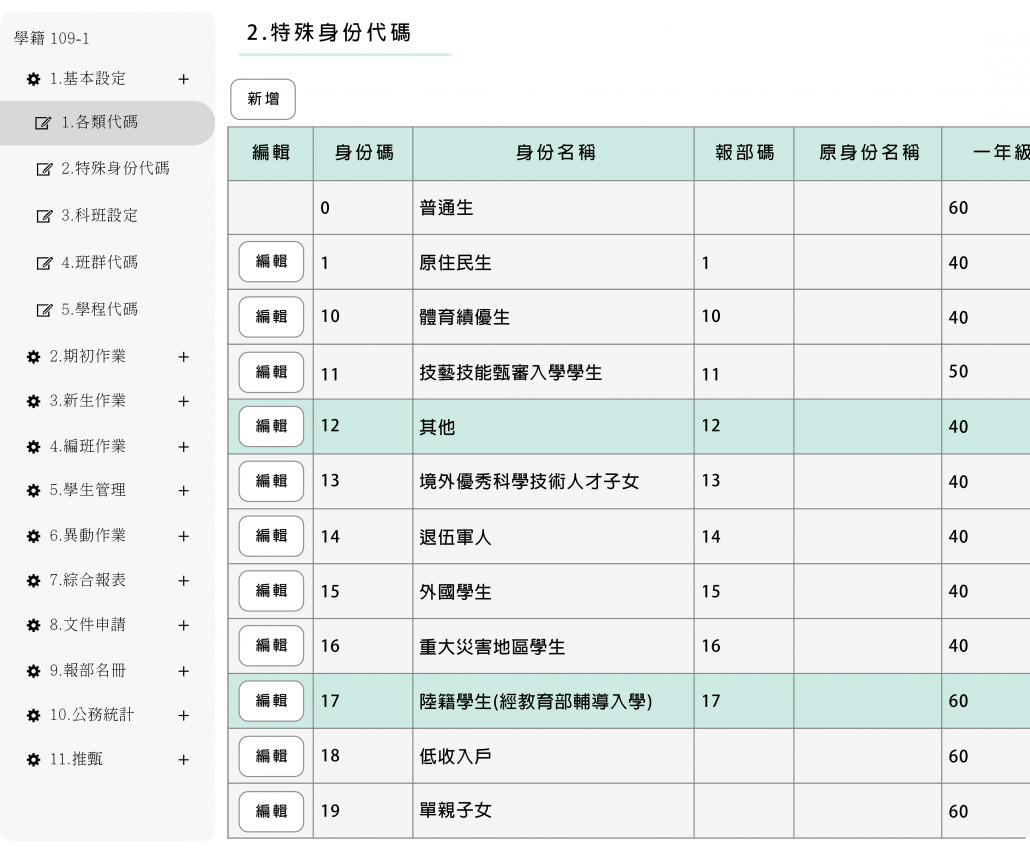Click gear icon beside 5.學生管理
The height and width of the screenshot is (853, 1030).
34,491
